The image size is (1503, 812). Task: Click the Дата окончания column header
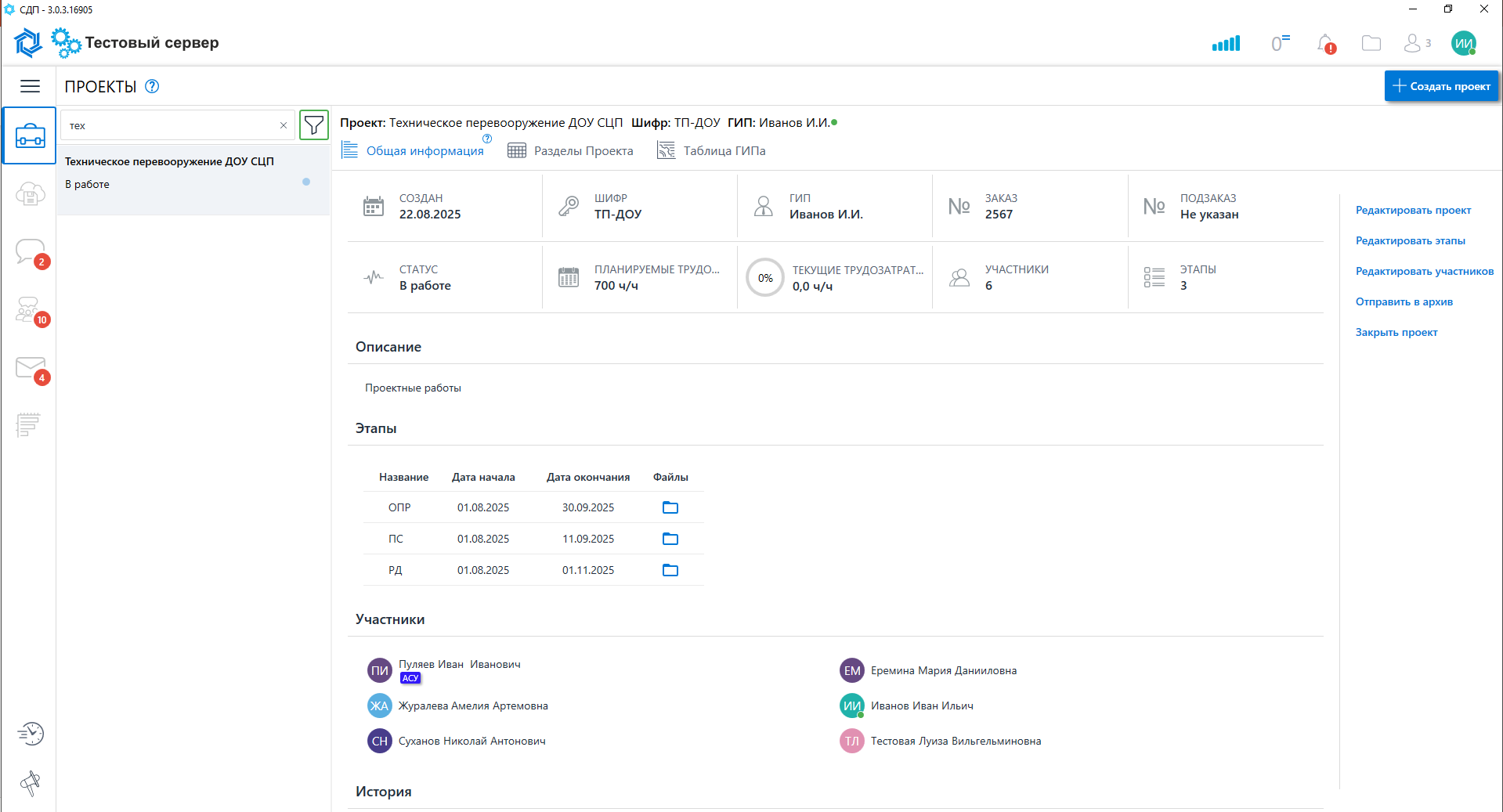pyautogui.click(x=588, y=477)
